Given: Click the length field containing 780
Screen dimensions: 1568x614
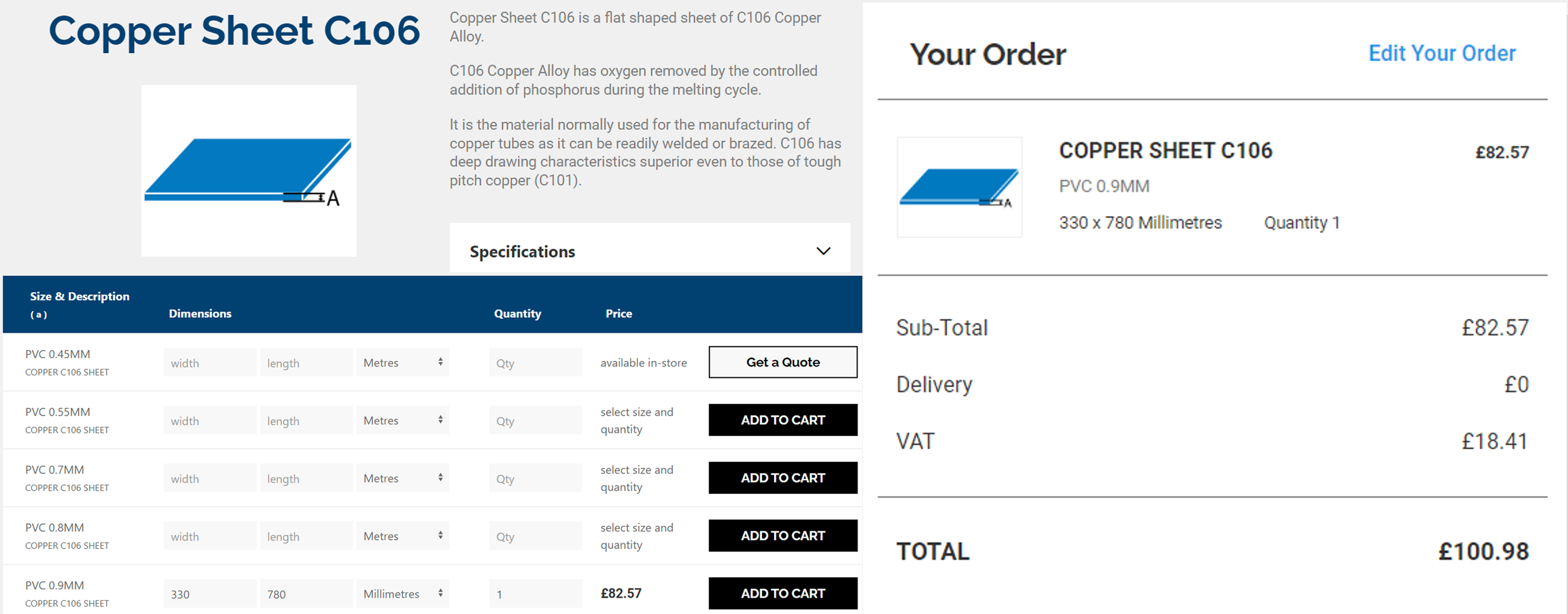Looking at the screenshot, I should (306, 593).
